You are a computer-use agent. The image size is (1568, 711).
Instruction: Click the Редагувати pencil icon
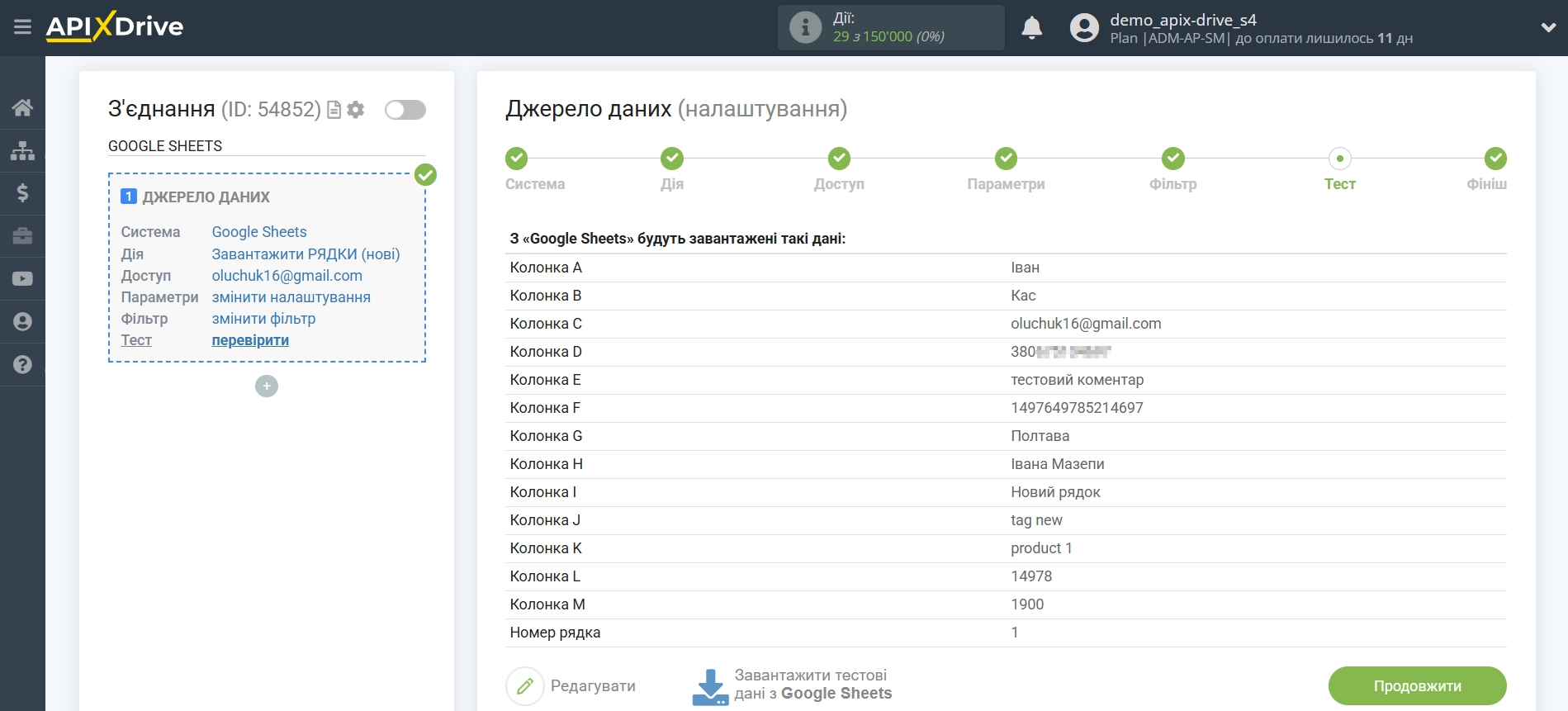(x=525, y=686)
